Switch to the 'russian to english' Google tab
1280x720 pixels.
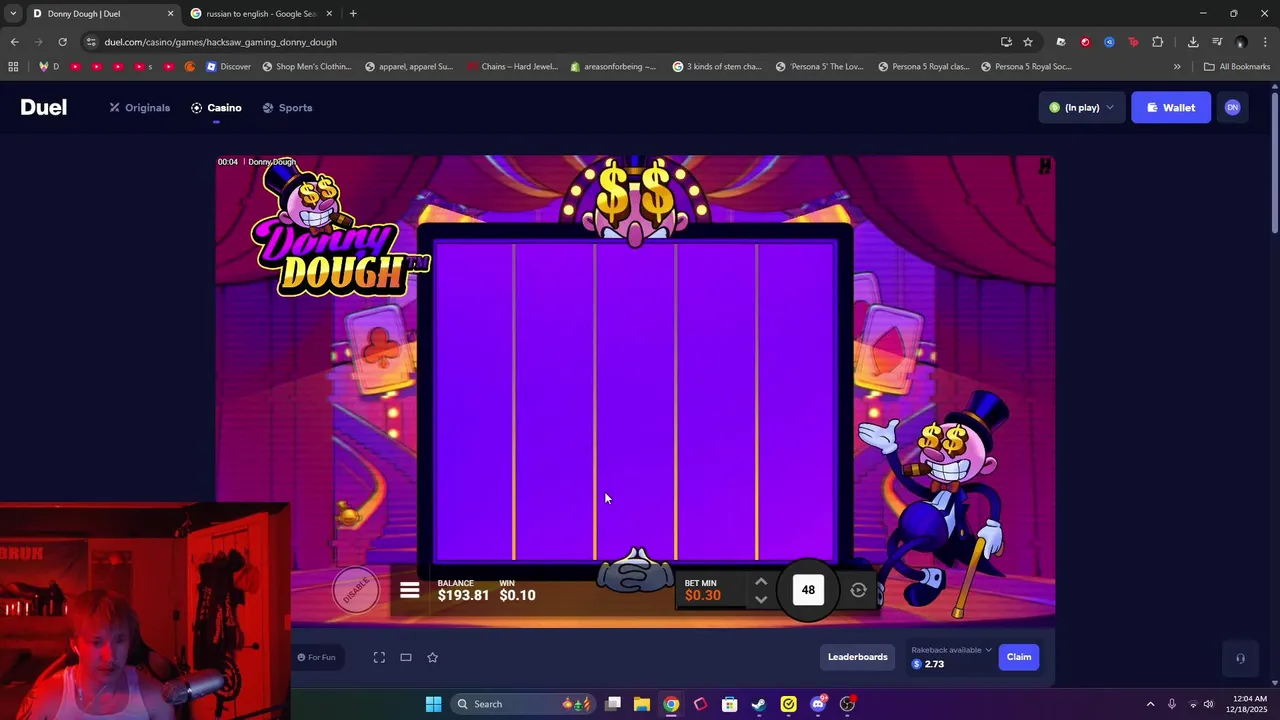pos(262,14)
